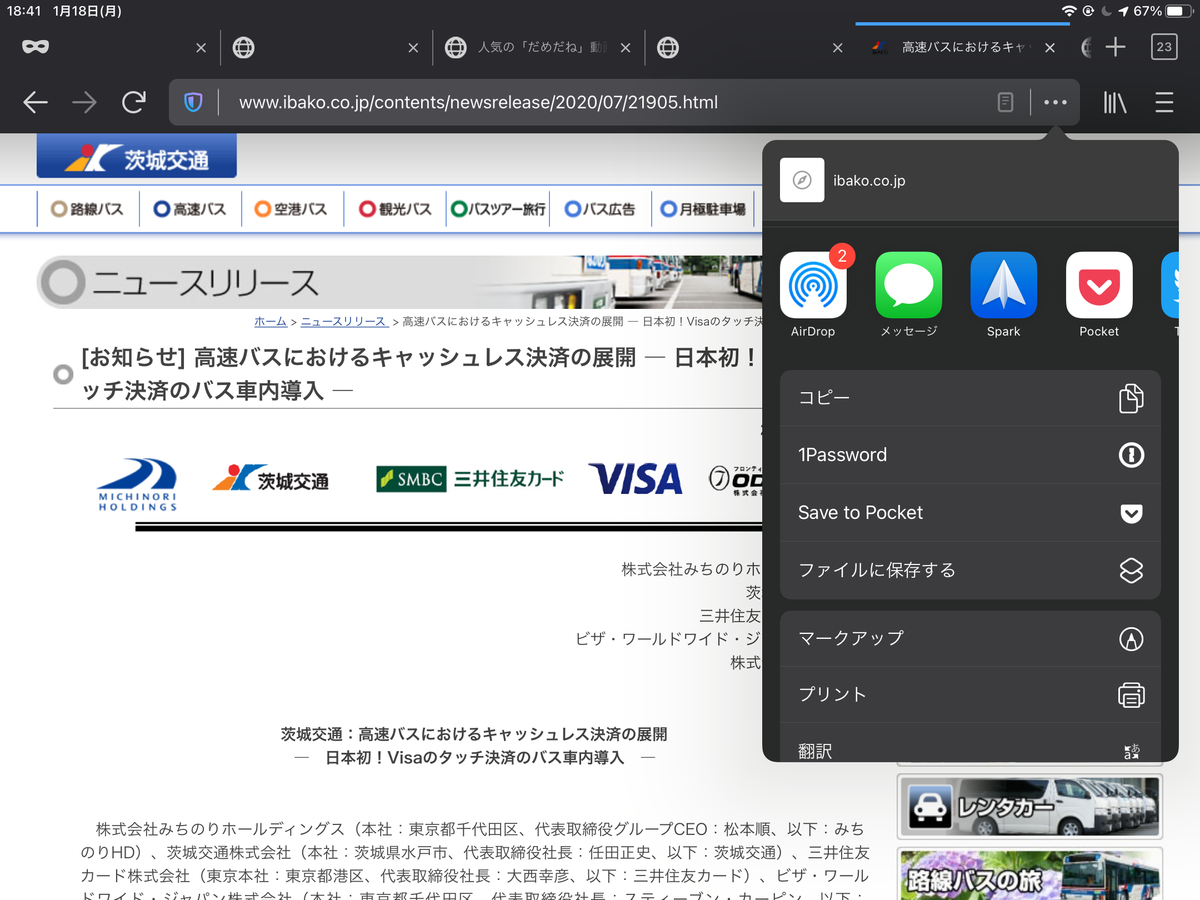Open the browser hamburger menu
The image size is (1200, 900).
point(1164,102)
